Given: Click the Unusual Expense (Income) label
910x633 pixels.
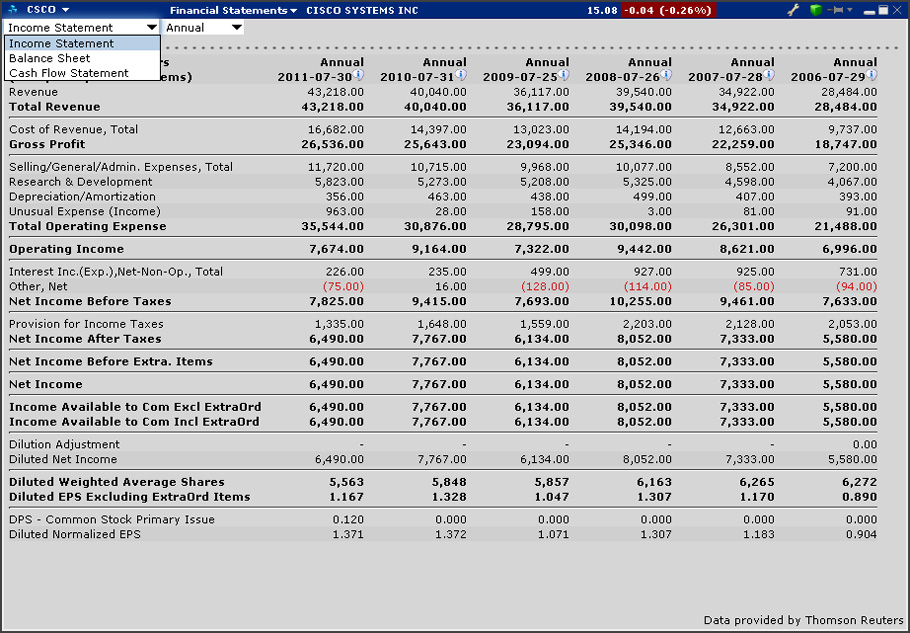Looking at the screenshot, I should [x=85, y=212].
